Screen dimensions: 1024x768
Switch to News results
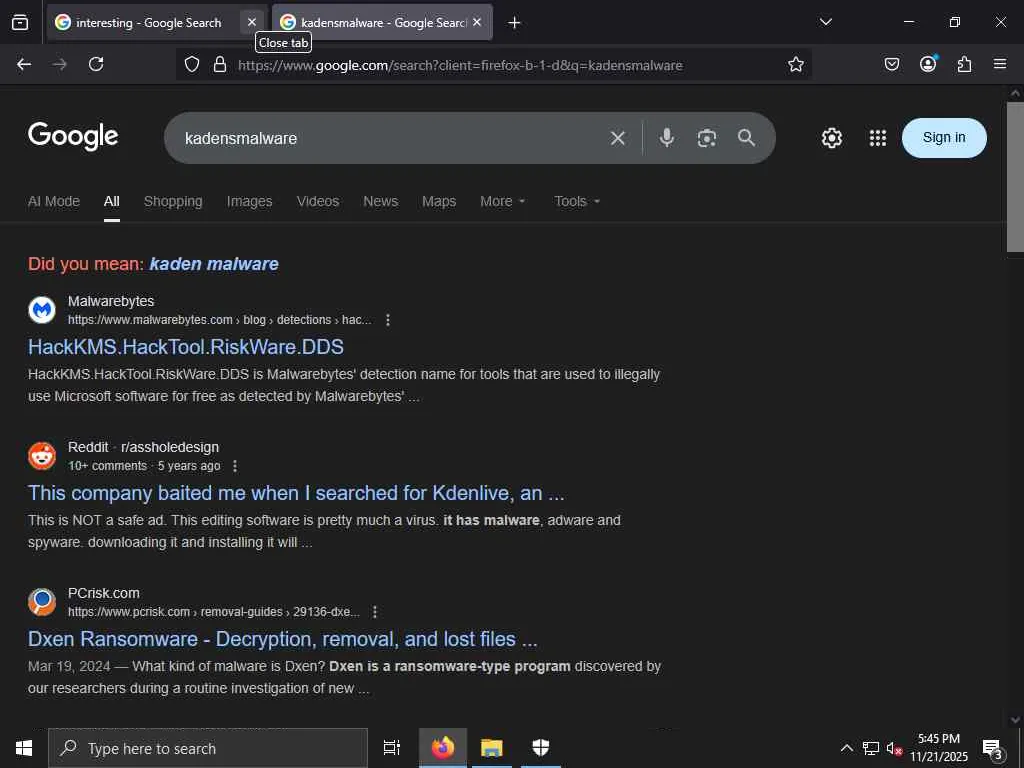380,201
